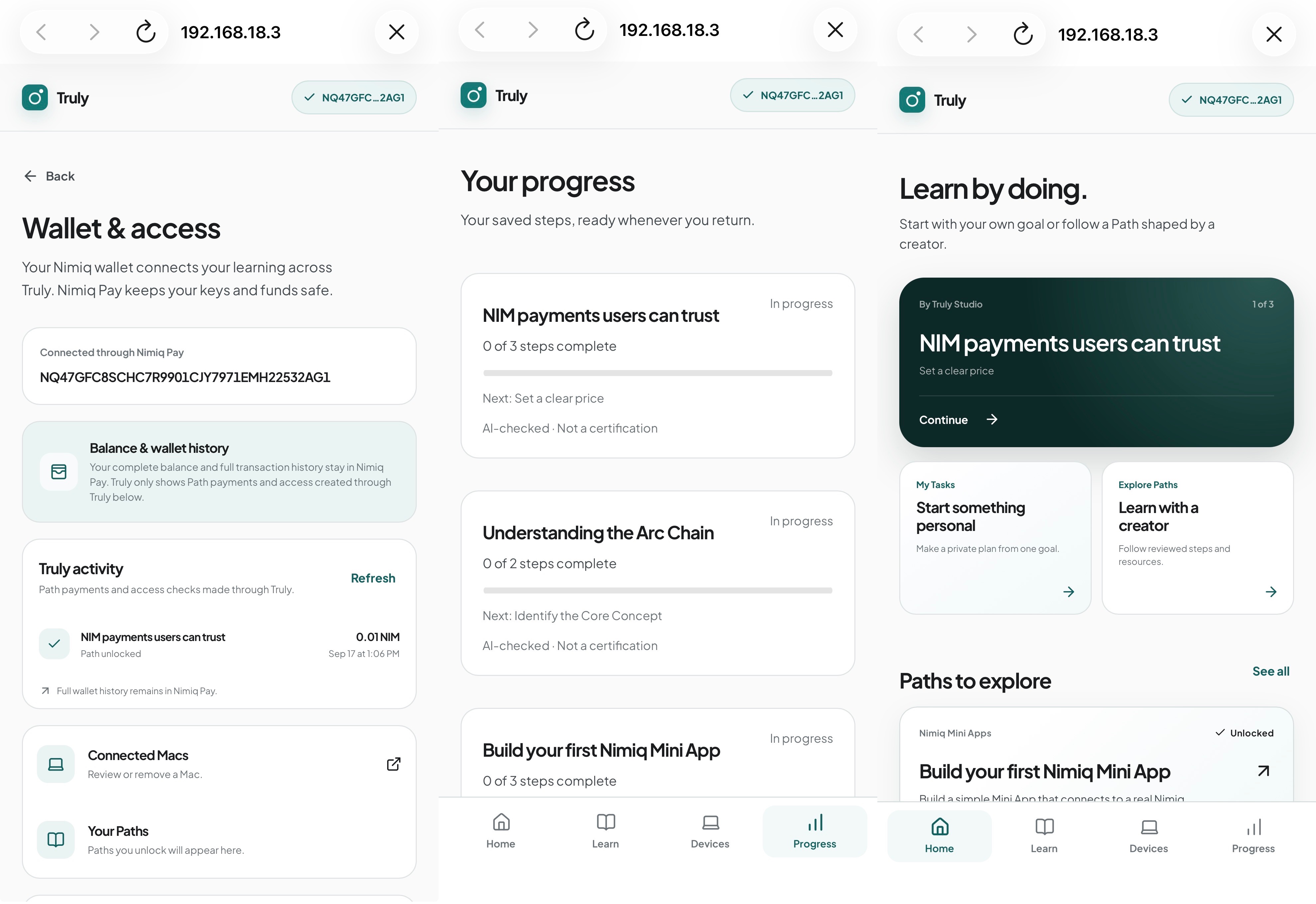Image resolution: width=1316 pixels, height=904 pixels.
Task: Go back in the Wallet & access screen's browser bar
Action: (x=41, y=32)
